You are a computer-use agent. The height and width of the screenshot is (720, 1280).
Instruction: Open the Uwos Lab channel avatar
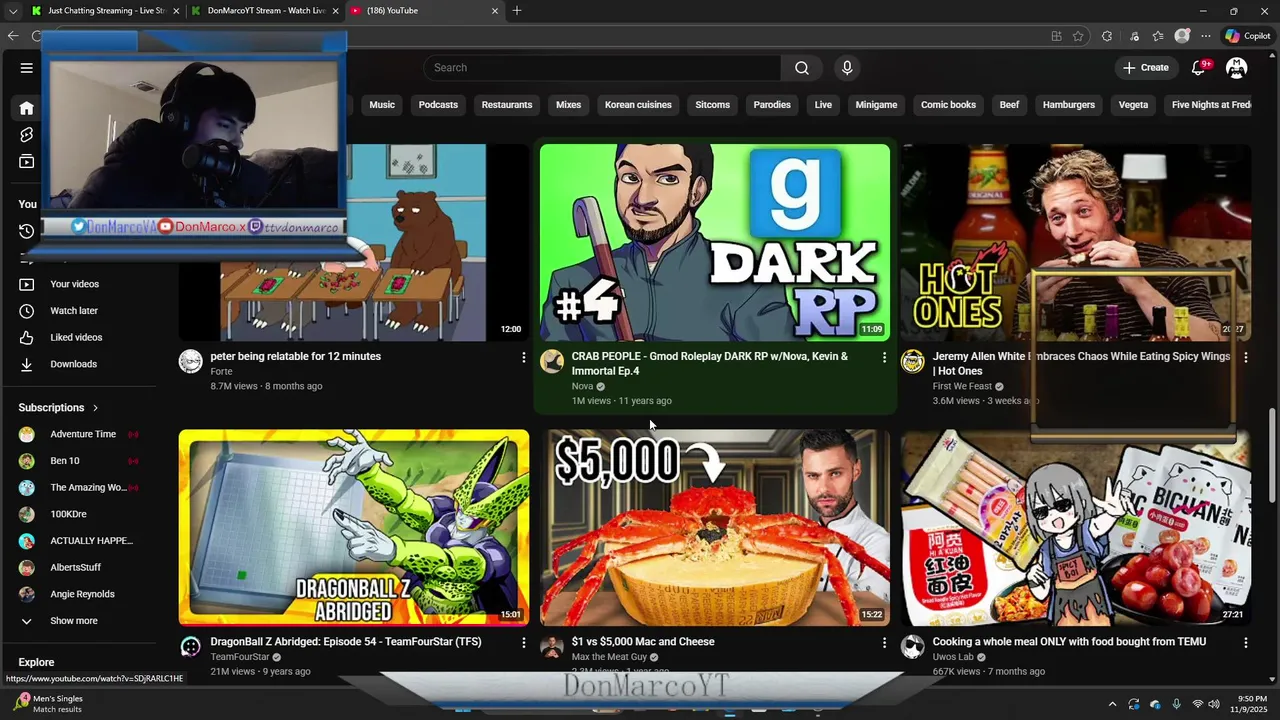(x=913, y=647)
